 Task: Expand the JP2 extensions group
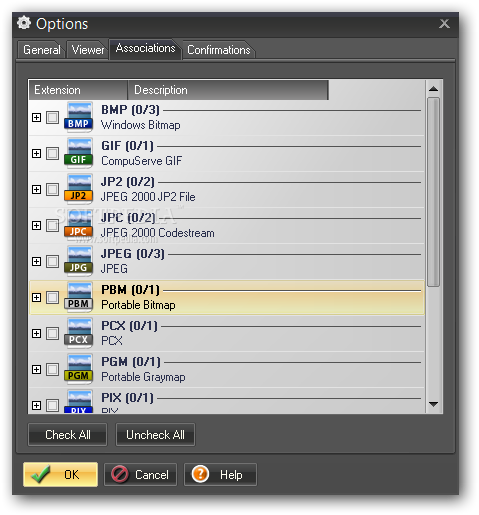tap(37, 189)
